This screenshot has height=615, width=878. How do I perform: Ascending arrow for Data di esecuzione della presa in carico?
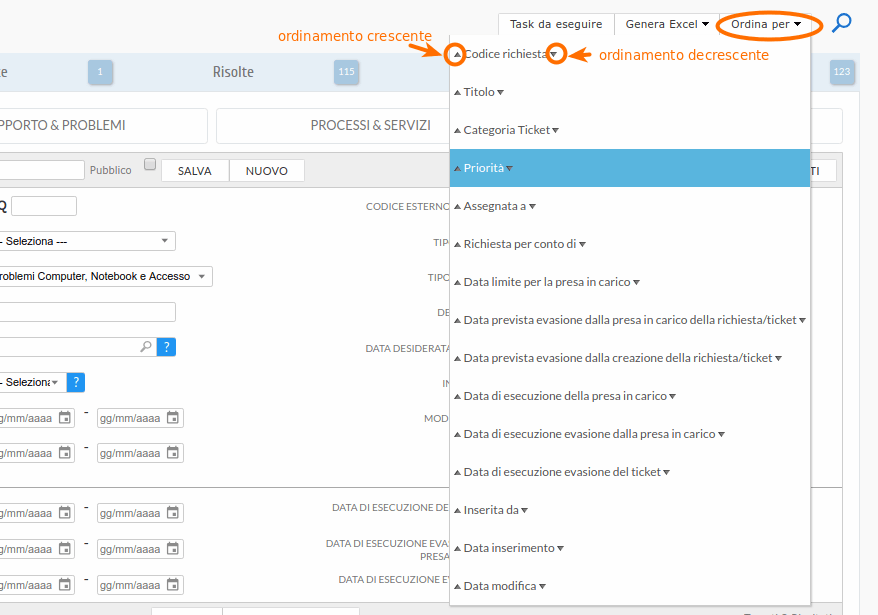tap(457, 397)
